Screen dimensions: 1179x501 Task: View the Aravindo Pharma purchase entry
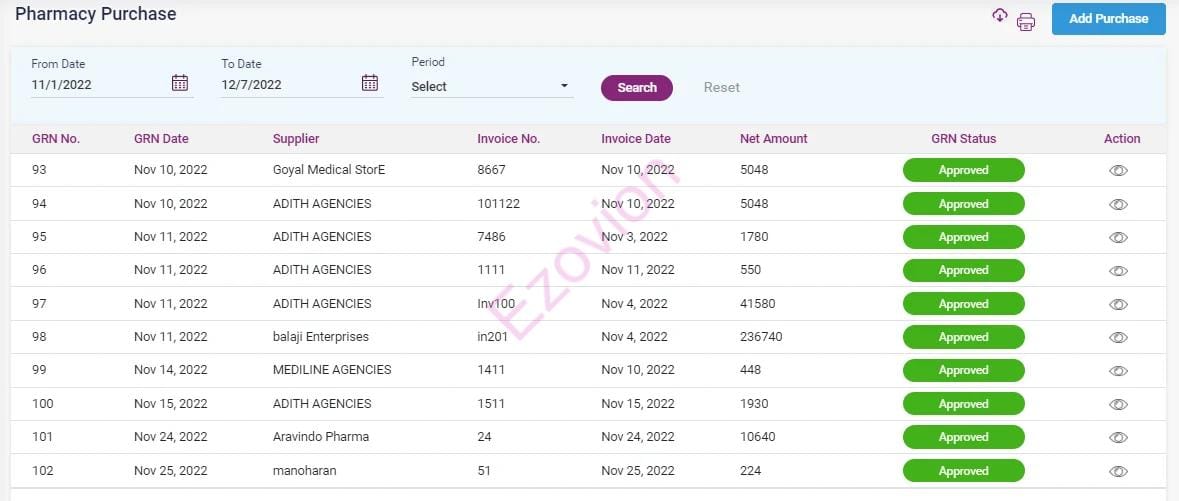(1118, 438)
